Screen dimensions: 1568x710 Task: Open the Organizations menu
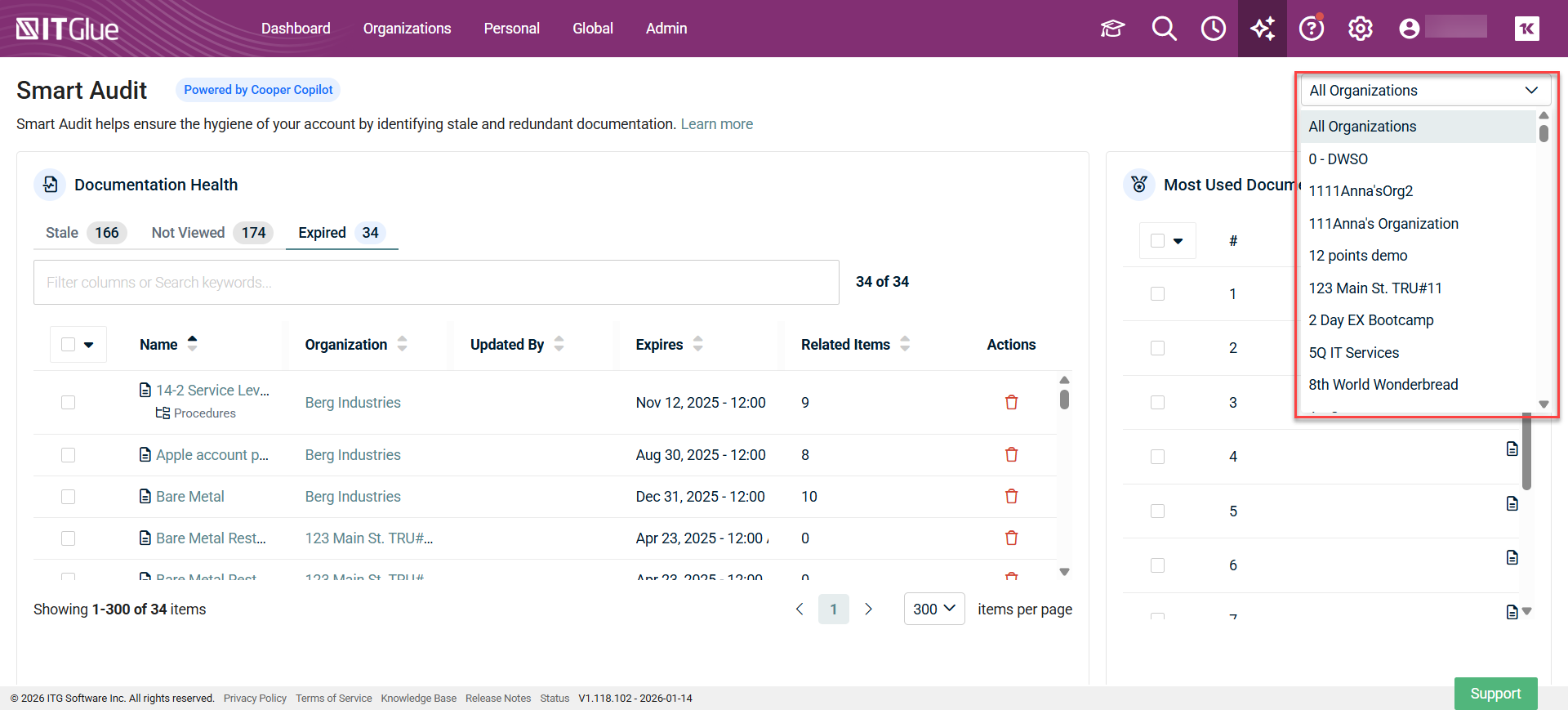tap(407, 29)
